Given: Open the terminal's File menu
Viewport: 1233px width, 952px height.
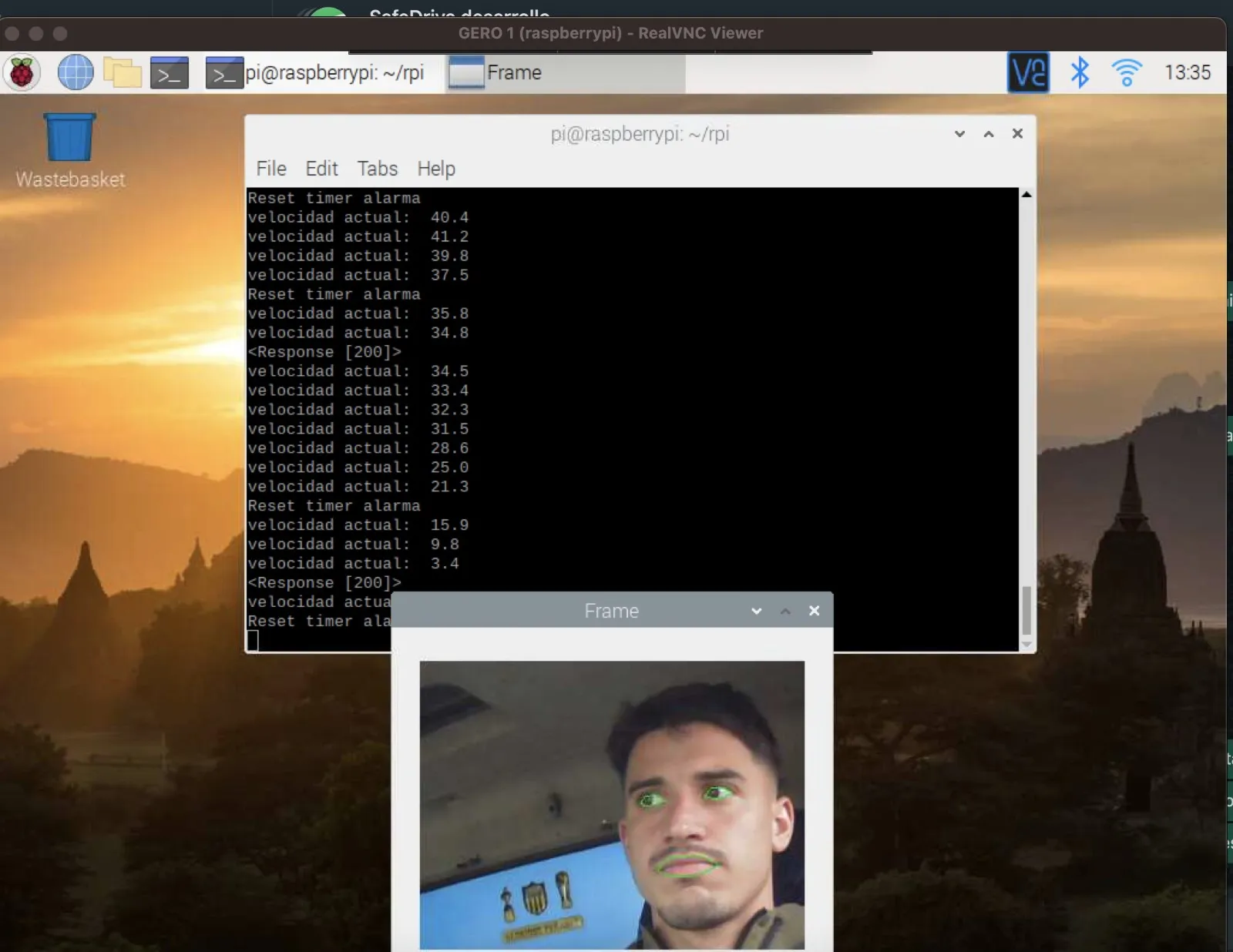Looking at the screenshot, I should (271, 169).
